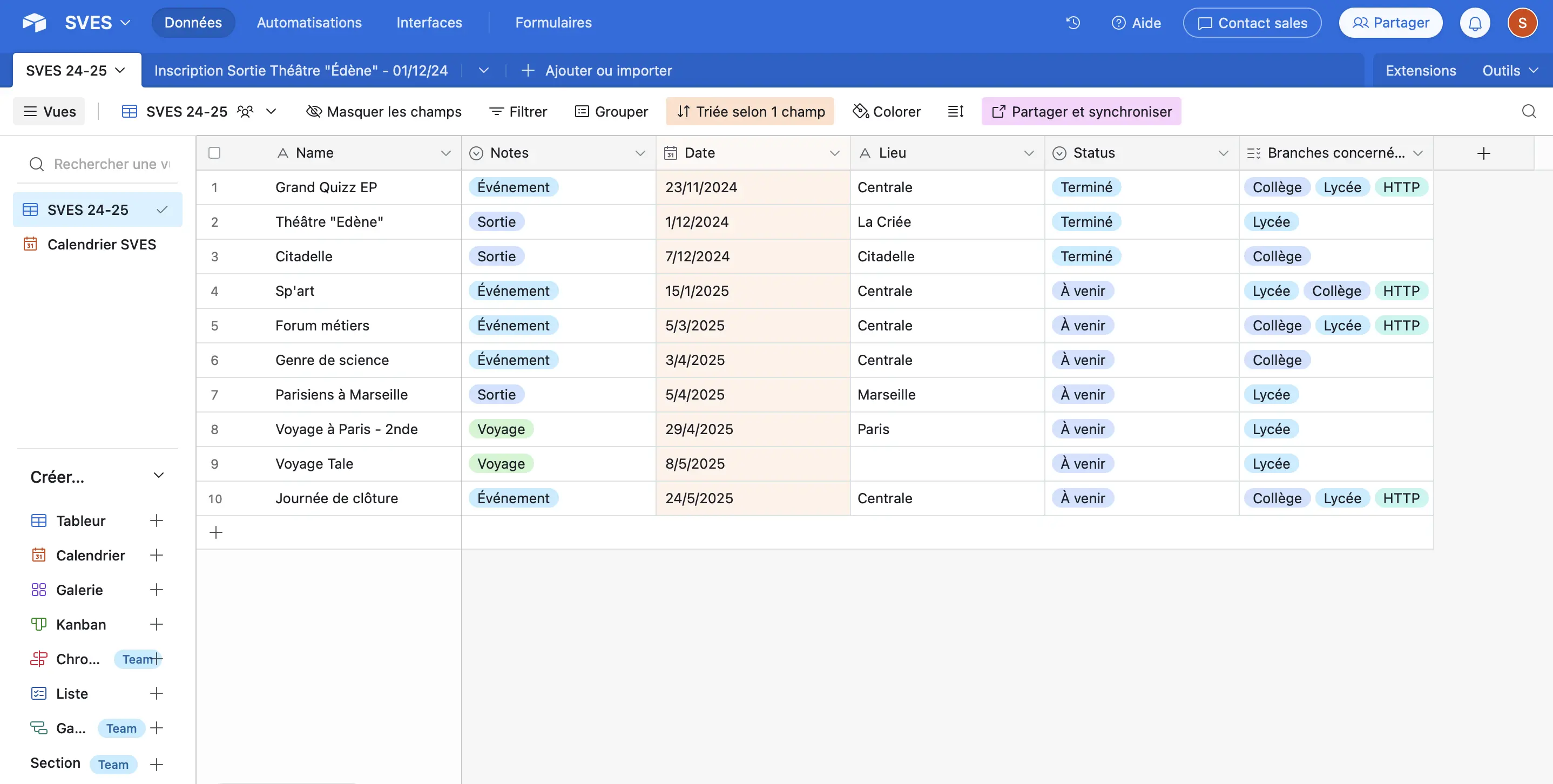Select SVES 24-25 view in sidebar
The width and height of the screenshot is (1553, 784).
click(98, 209)
